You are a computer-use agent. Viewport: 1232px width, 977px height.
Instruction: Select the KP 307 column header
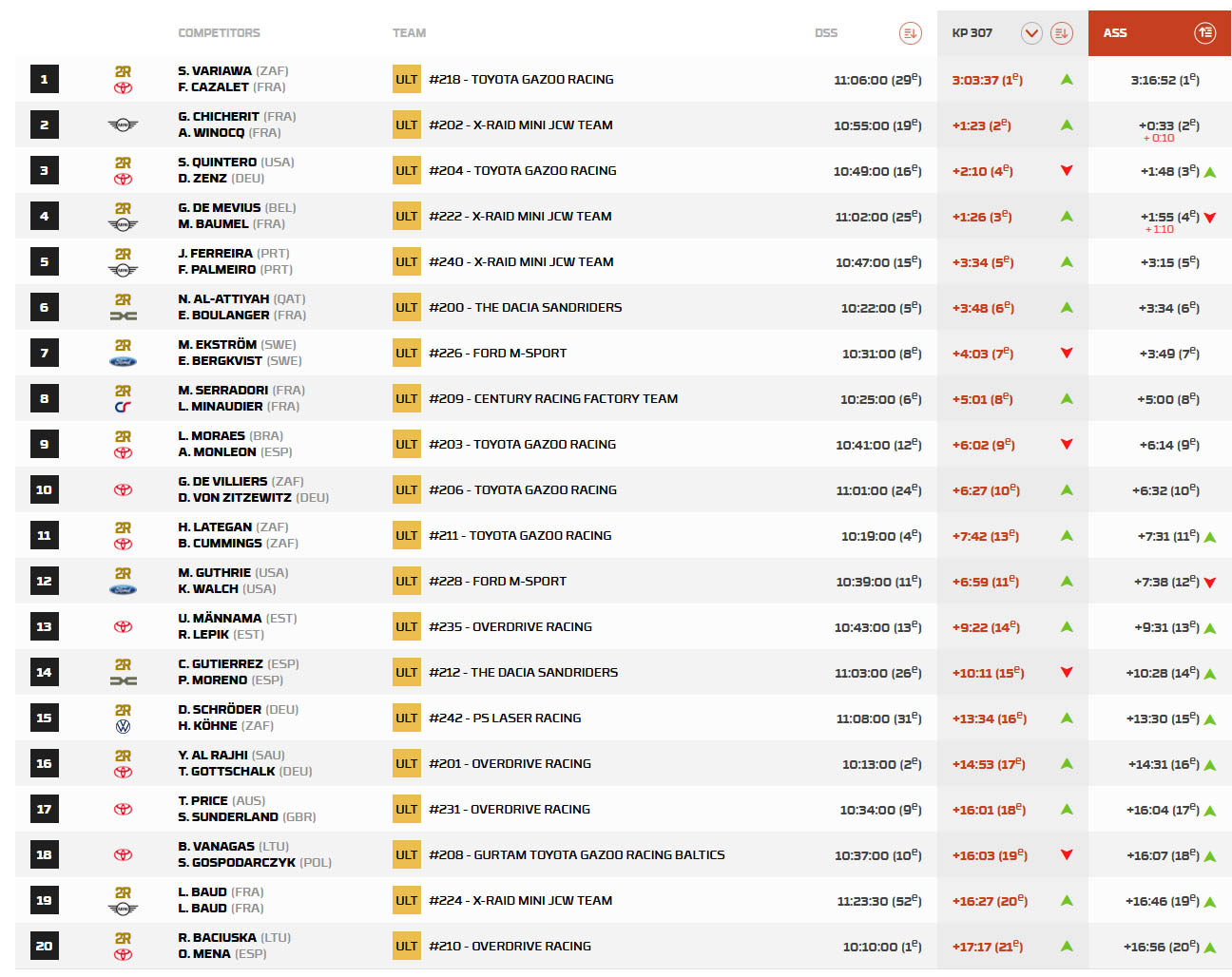point(972,33)
